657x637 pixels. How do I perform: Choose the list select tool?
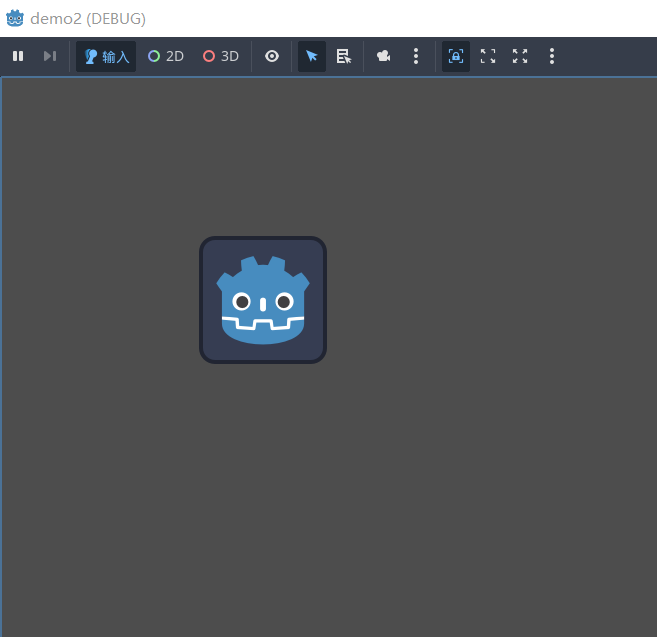click(x=344, y=56)
